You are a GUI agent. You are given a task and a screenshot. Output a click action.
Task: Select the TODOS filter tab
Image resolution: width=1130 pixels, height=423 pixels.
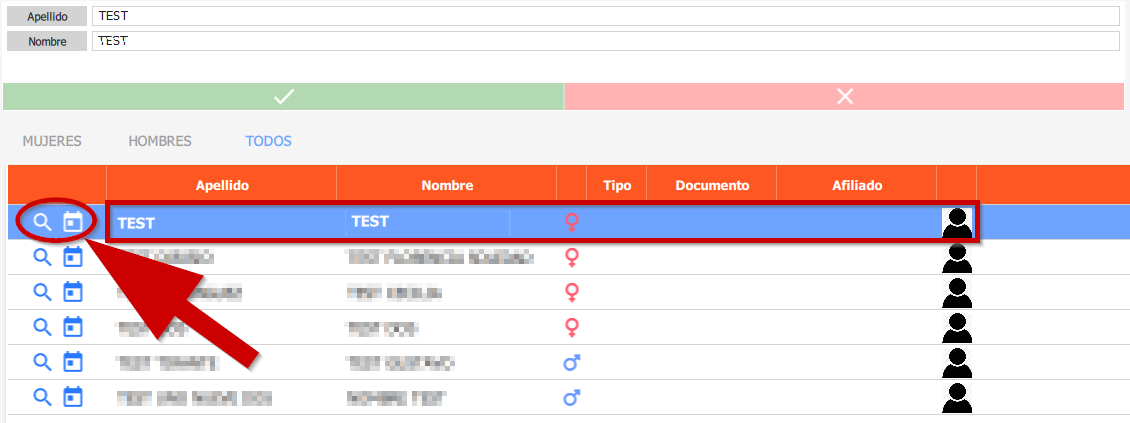269,141
